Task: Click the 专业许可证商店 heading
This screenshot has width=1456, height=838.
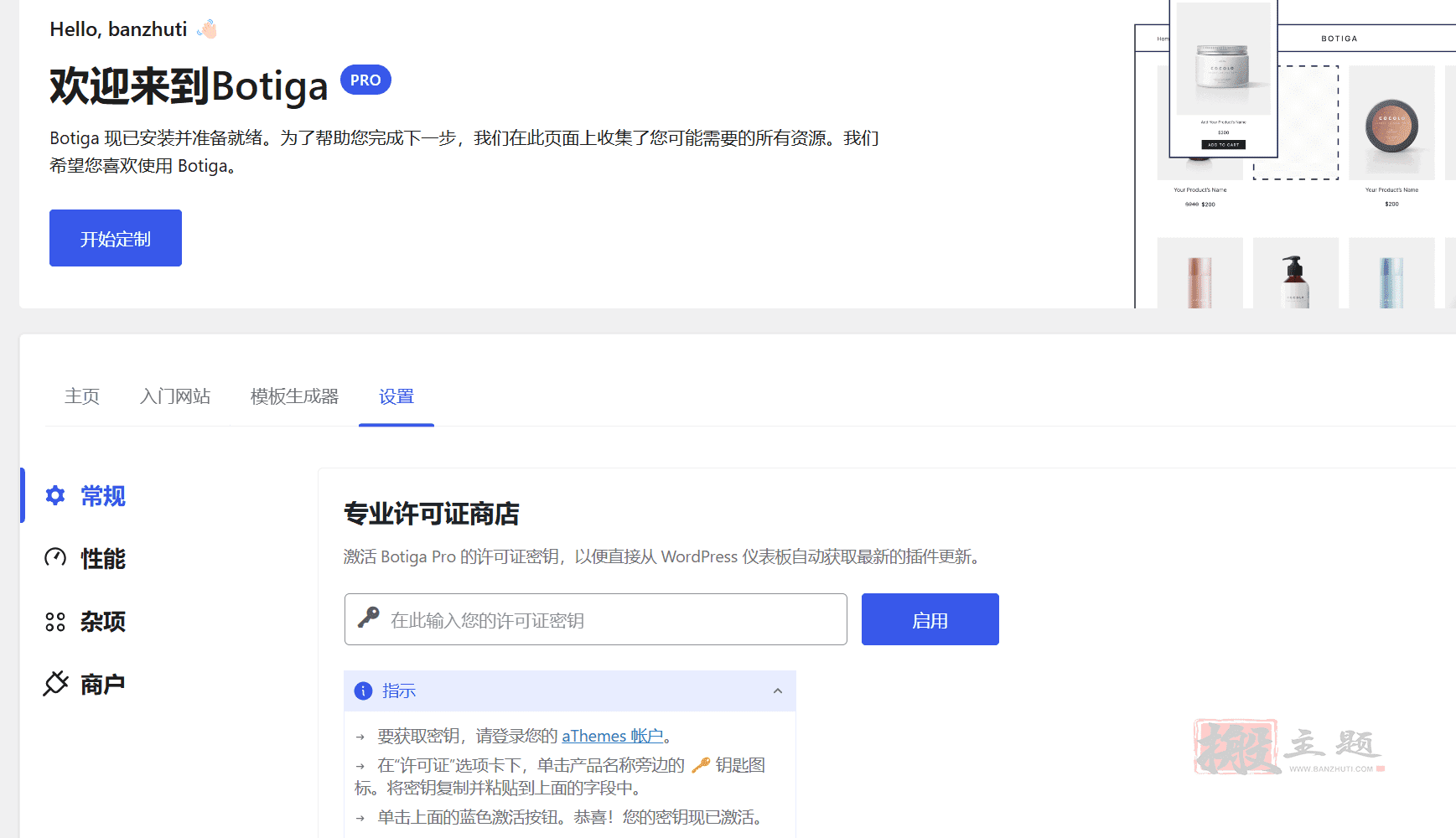Action: click(x=432, y=514)
